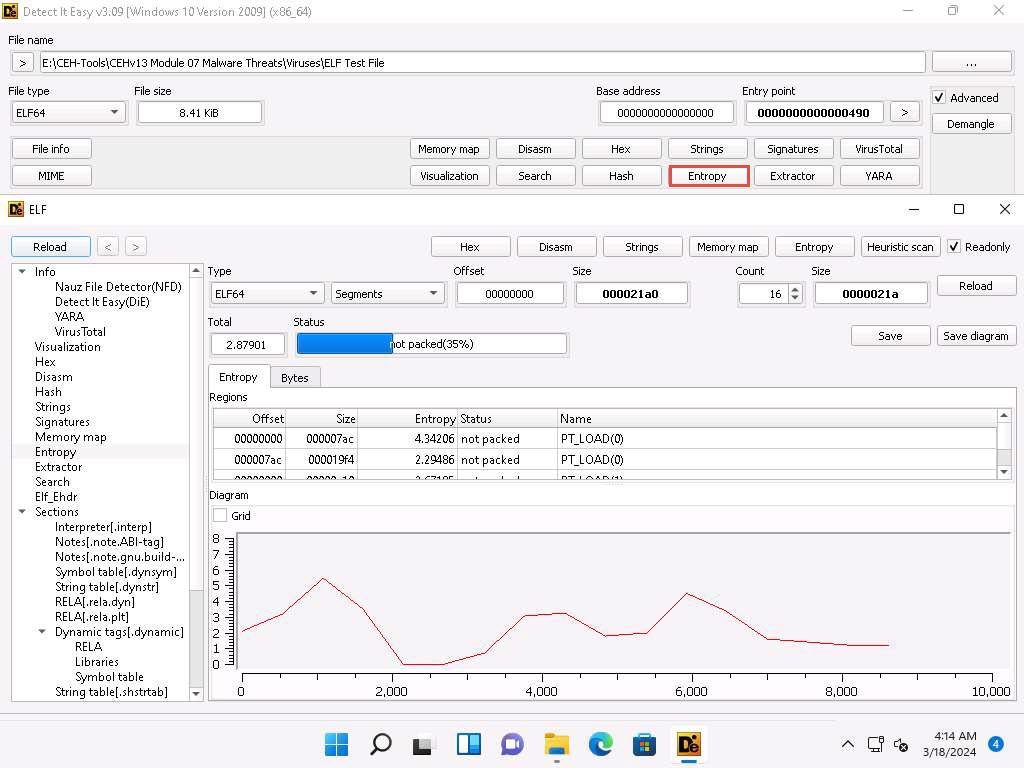
Task: Click the back arrow navigation button
Action: [x=108, y=247]
